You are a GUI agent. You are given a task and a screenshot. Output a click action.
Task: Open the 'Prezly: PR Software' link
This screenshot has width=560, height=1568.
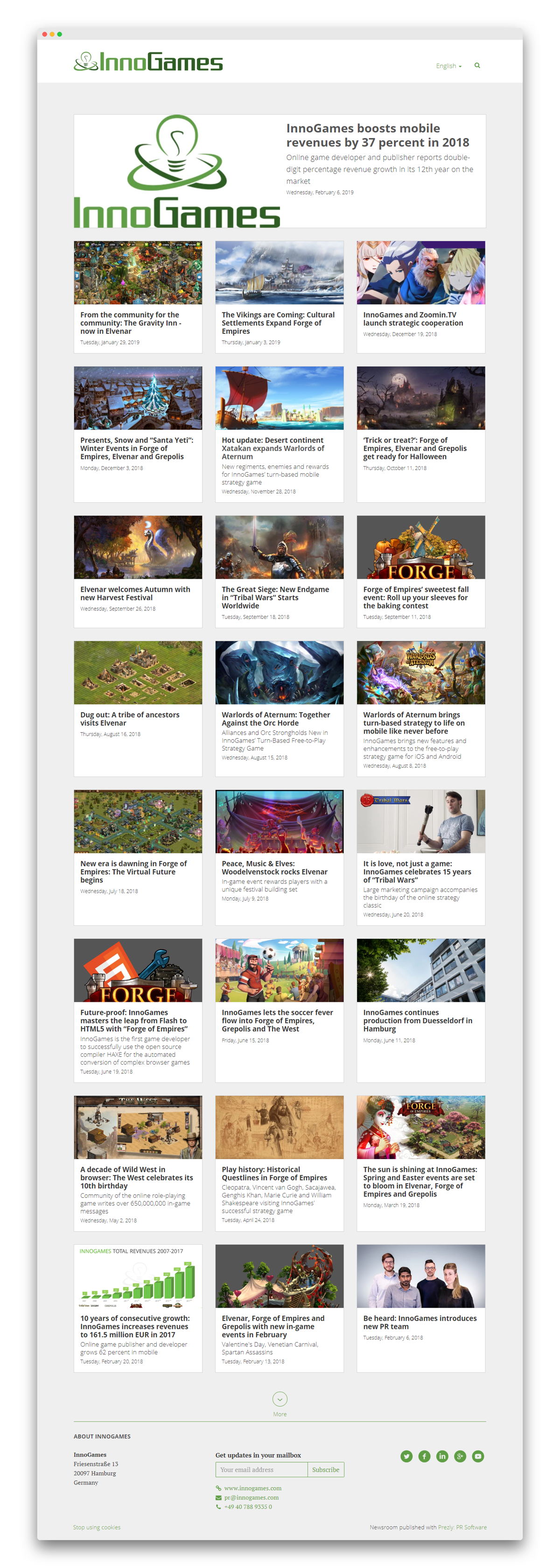pyautogui.click(x=462, y=1526)
